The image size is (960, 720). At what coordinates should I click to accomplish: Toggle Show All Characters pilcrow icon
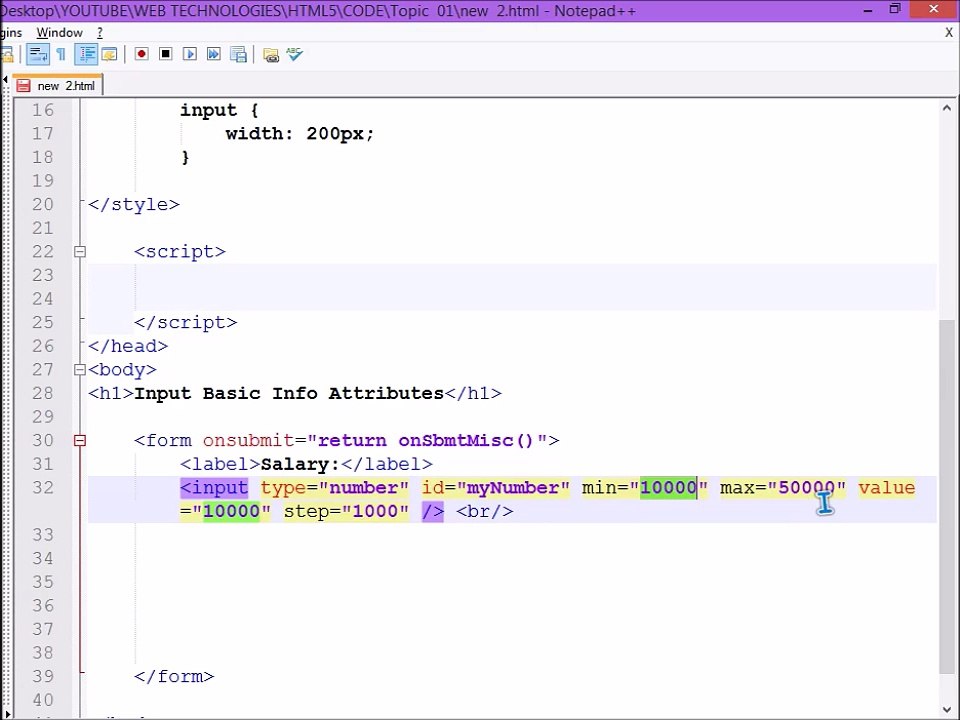tap(61, 54)
